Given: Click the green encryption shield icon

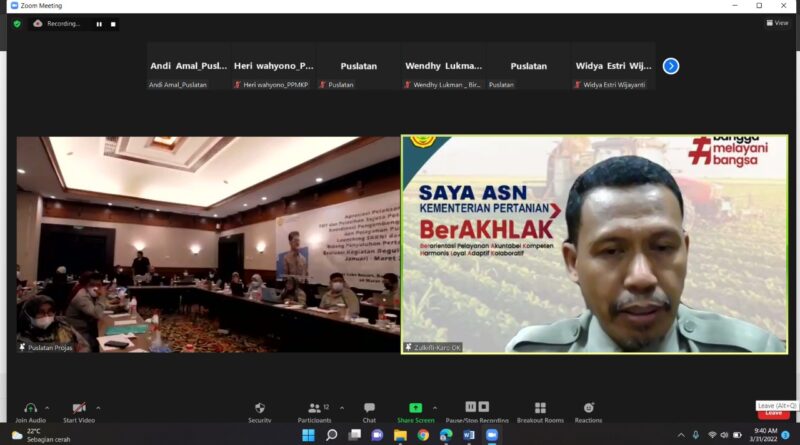Looking at the screenshot, I should tap(17, 23).
